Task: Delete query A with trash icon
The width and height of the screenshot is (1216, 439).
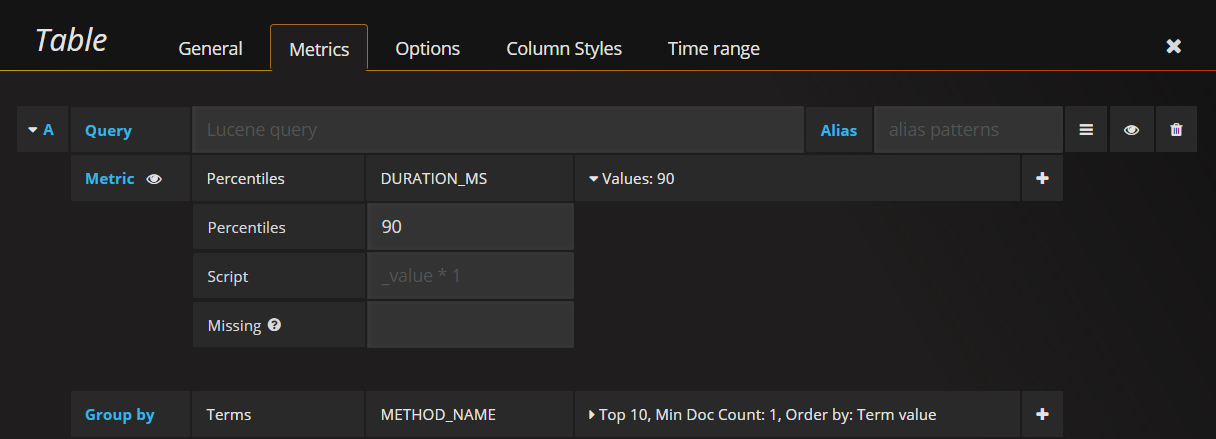Action: (x=1176, y=130)
